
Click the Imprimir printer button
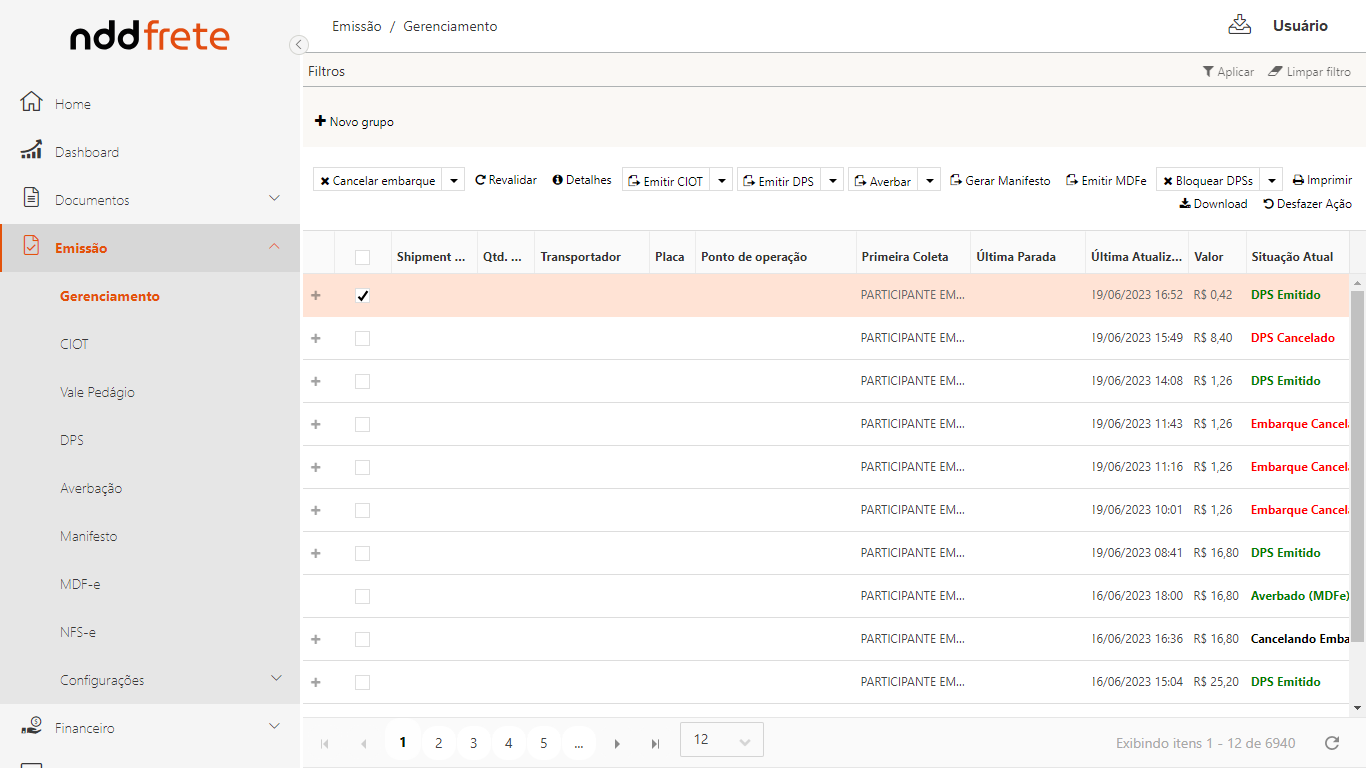pos(1322,180)
